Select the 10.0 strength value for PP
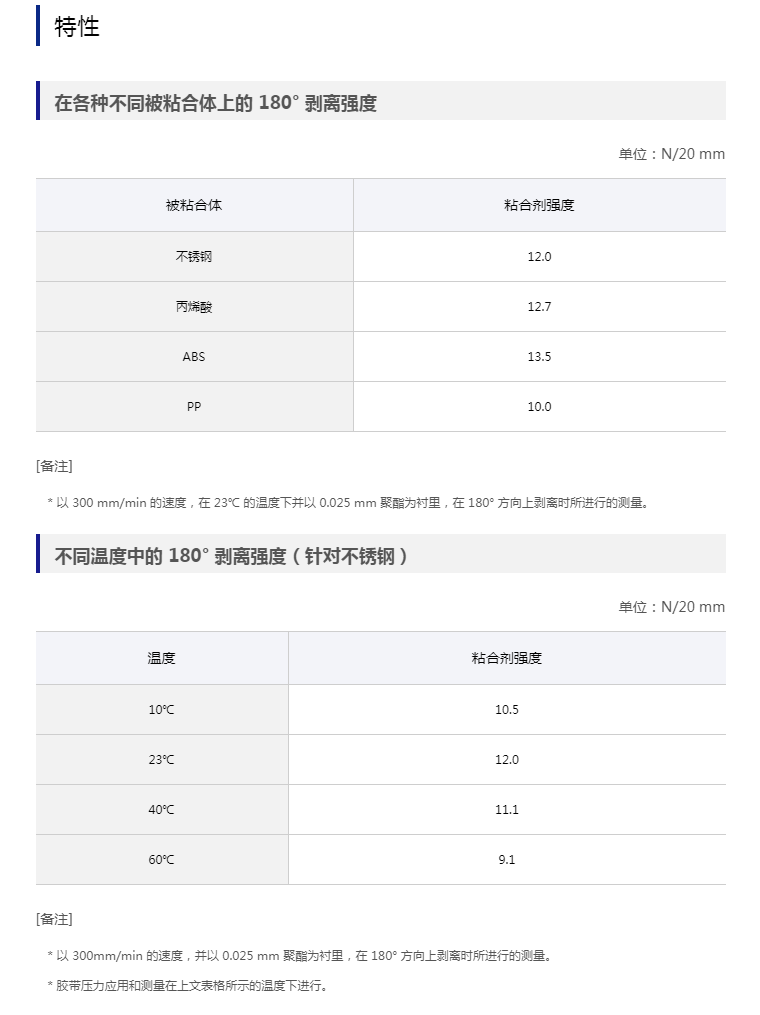 click(539, 406)
